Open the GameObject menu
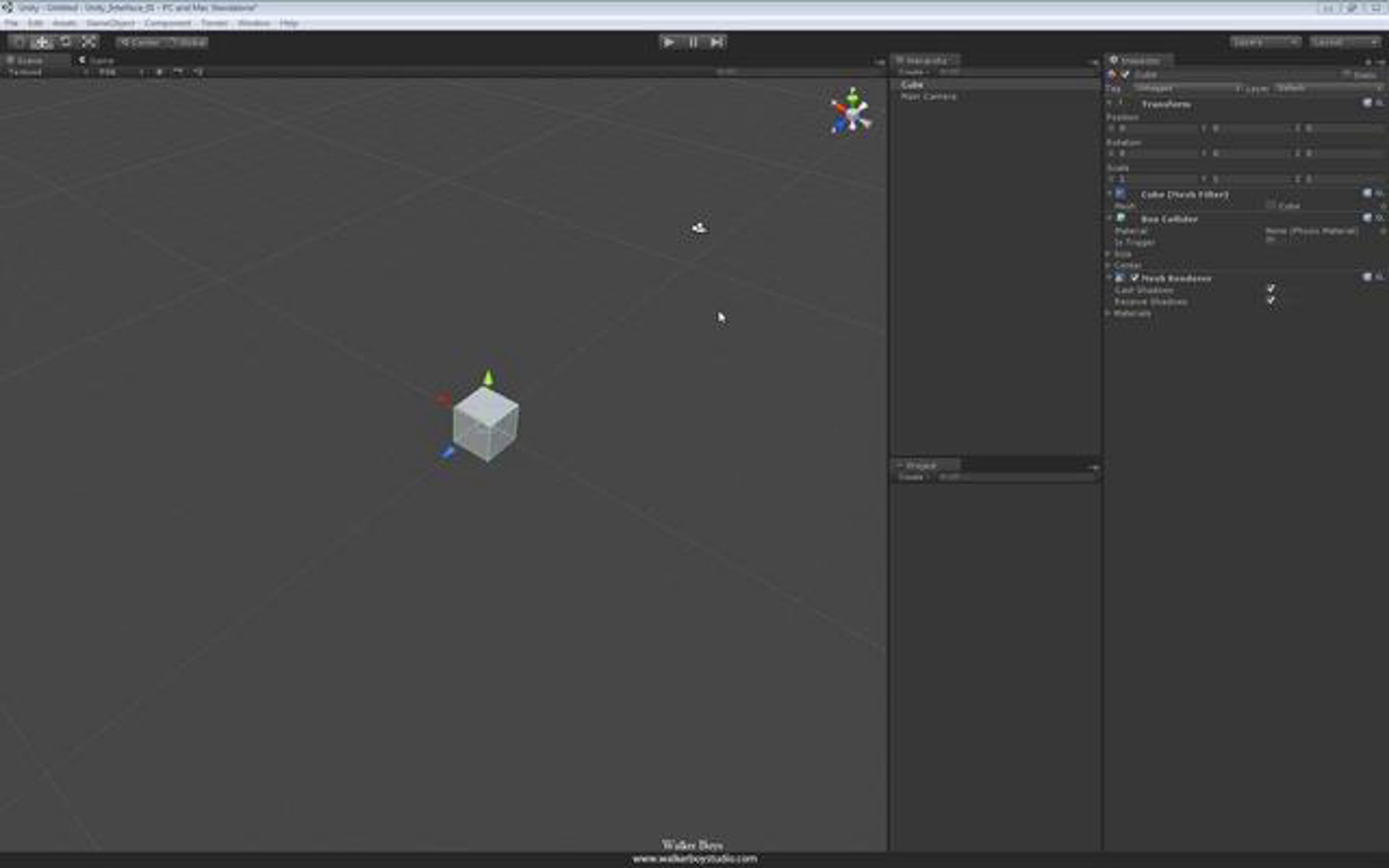1389x868 pixels. click(110, 23)
